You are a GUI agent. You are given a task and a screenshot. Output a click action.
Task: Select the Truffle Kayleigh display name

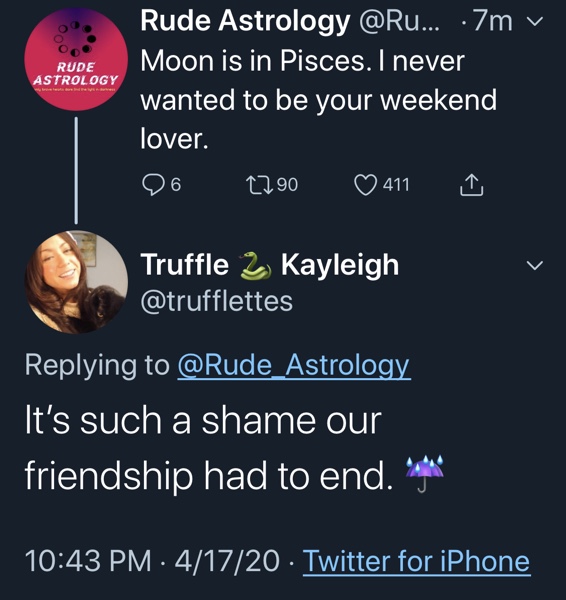tap(269, 264)
